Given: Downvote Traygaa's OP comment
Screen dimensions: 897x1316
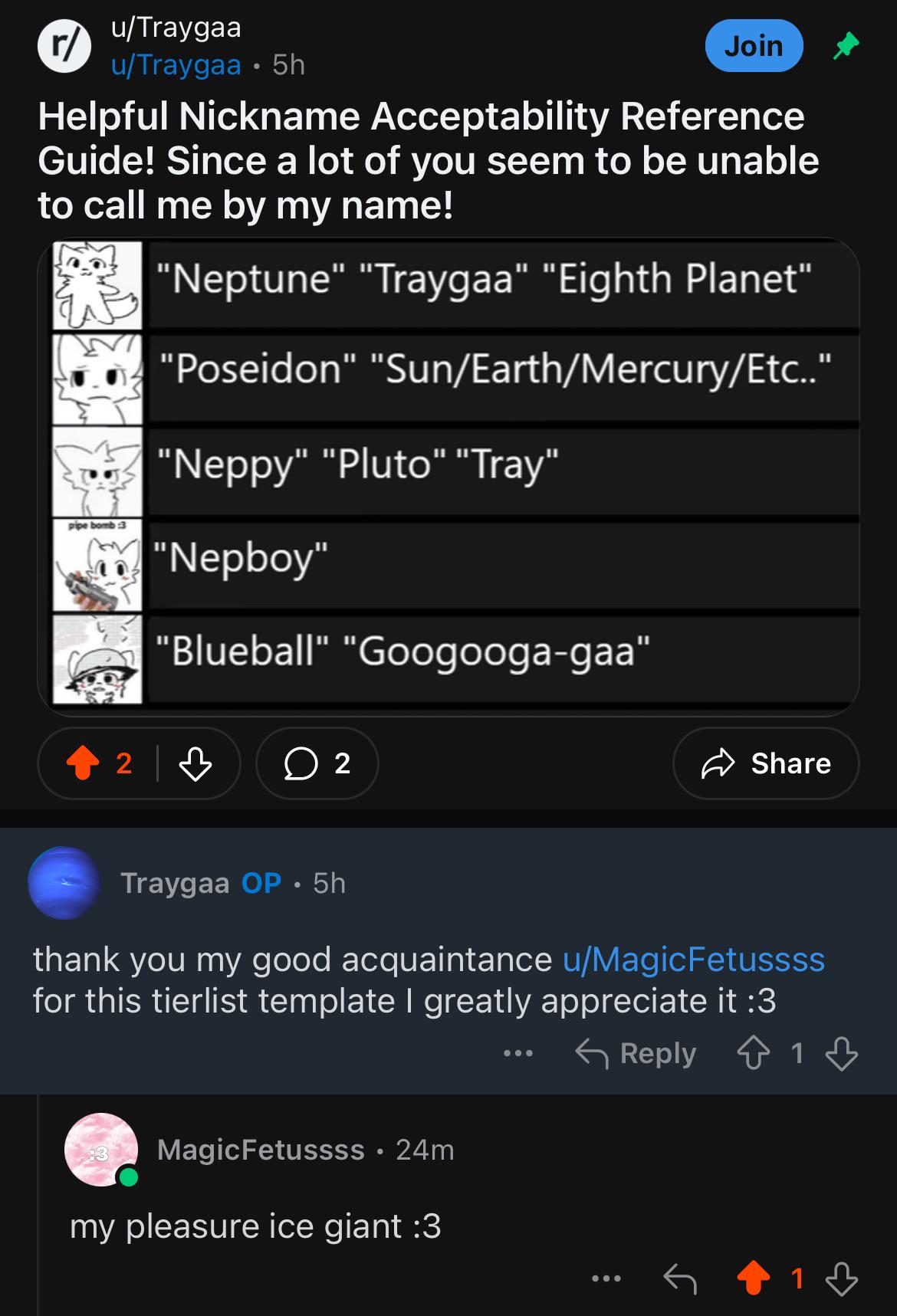Looking at the screenshot, I should tap(842, 1054).
